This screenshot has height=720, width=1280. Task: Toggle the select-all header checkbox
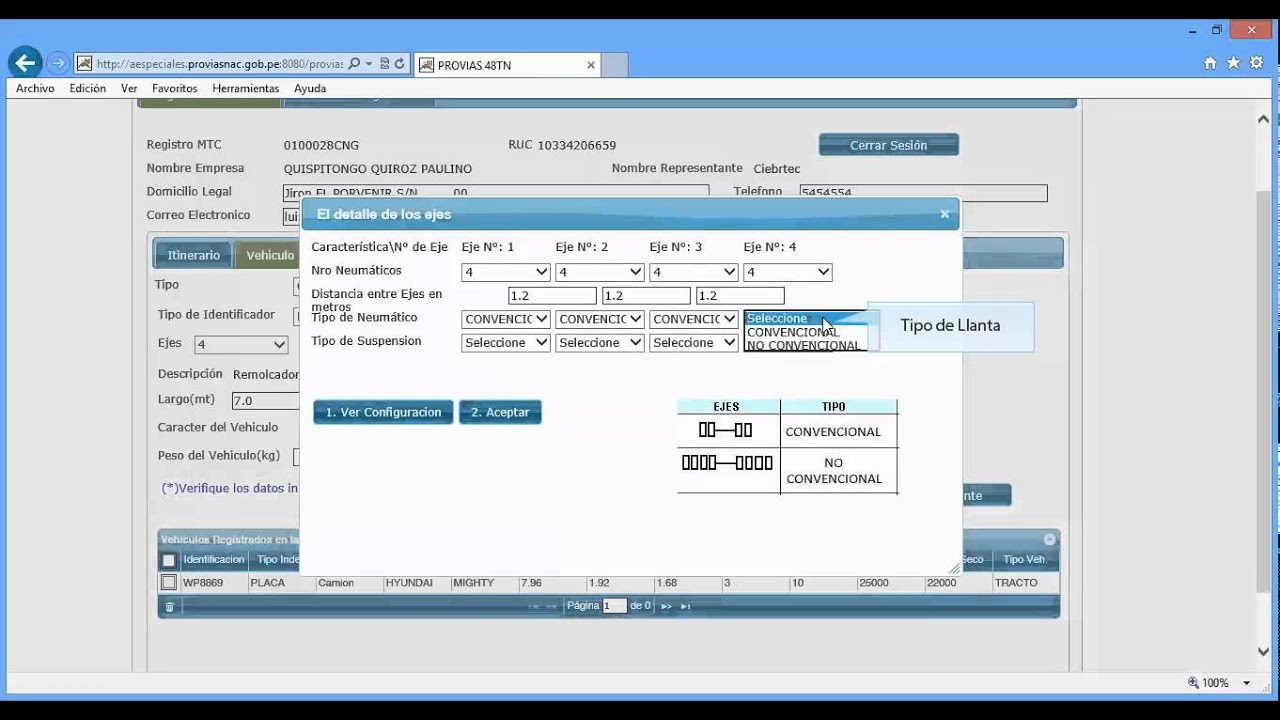(x=169, y=560)
